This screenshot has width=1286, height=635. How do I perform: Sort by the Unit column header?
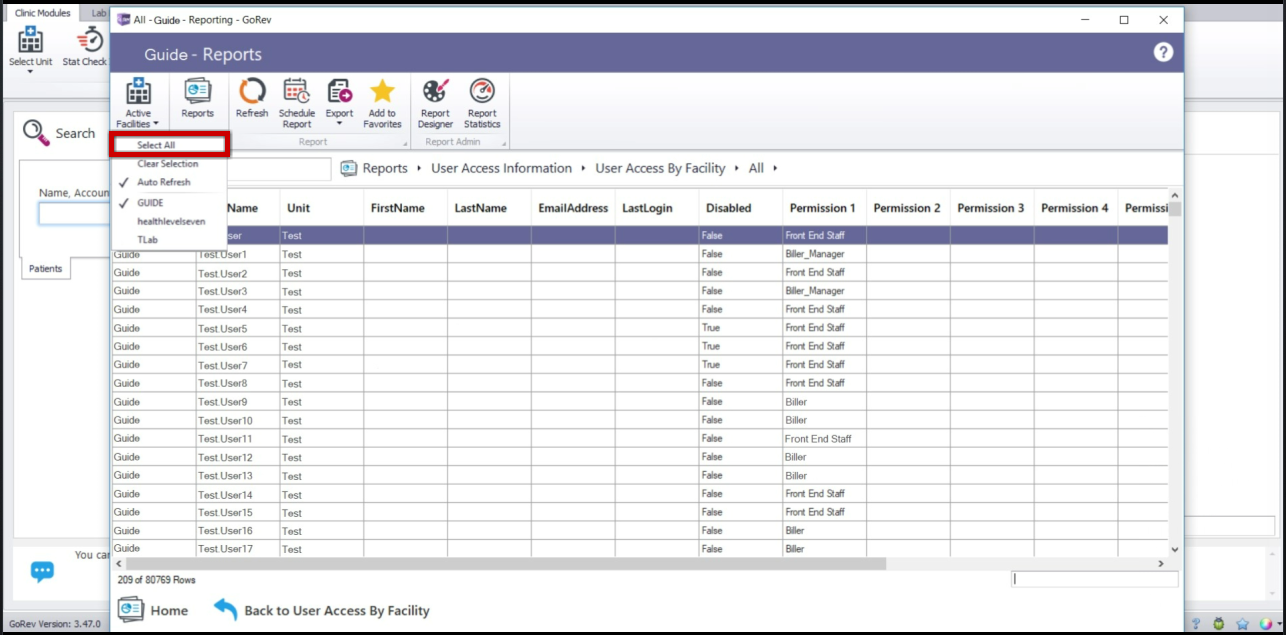(x=321, y=208)
